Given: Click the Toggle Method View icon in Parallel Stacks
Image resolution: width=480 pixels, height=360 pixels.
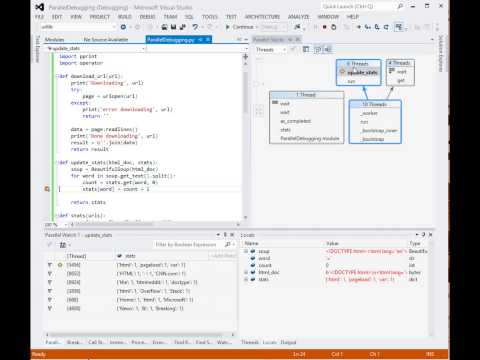Looking at the screenshot, I should (x=306, y=50).
